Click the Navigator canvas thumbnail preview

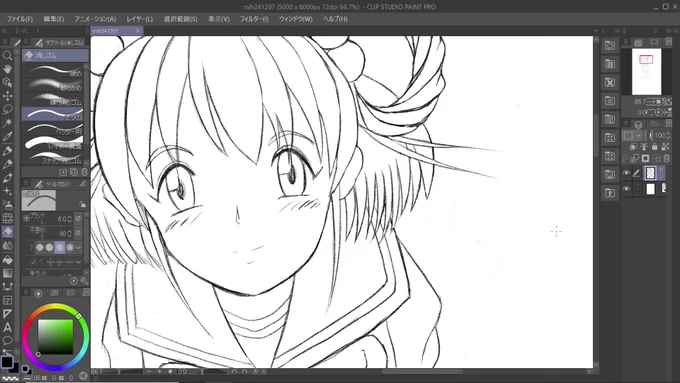pyautogui.click(x=646, y=71)
